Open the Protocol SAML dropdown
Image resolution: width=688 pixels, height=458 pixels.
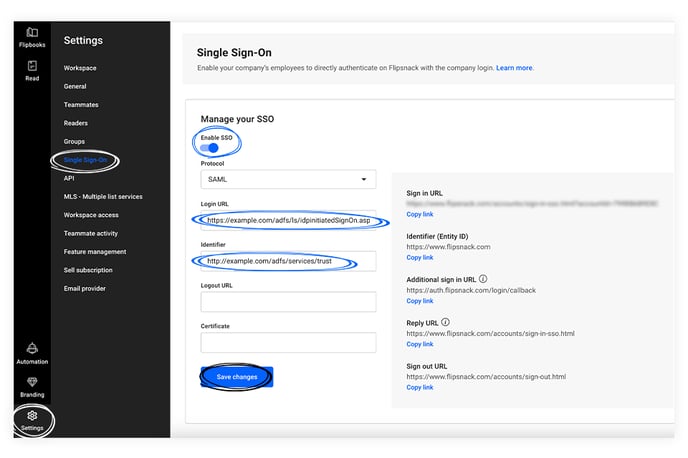288,179
